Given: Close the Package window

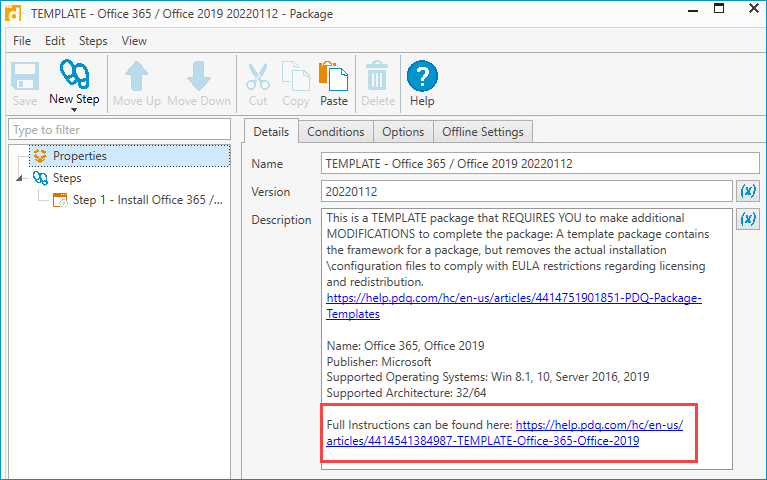Looking at the screenshot, I should (754, 8).
